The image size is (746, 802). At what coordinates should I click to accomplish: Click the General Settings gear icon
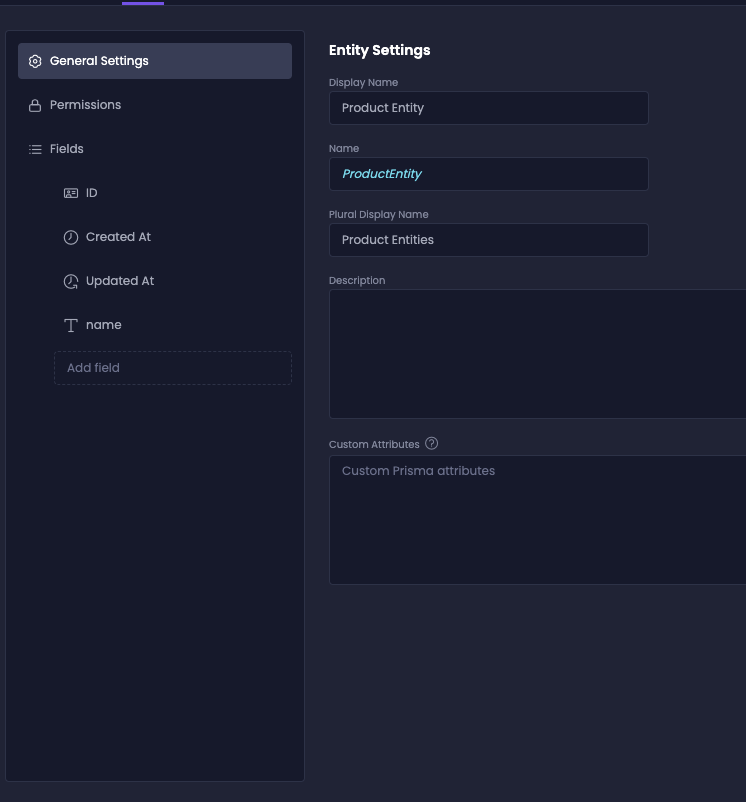pyautogui.click(x=35, y=61)
